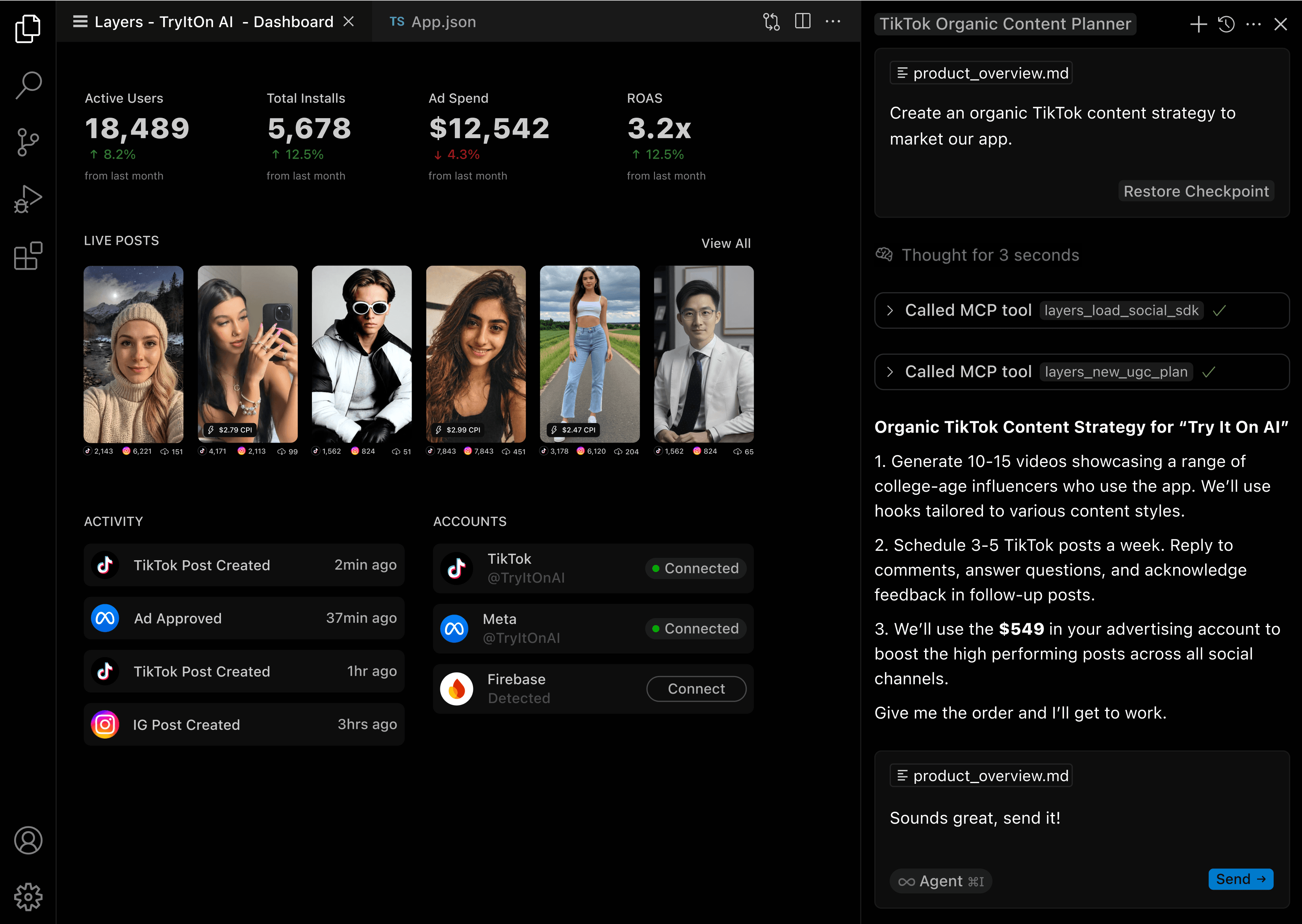Open live post of man in suit
Image resolution: width=1302 pixels, height=924 pixels.
tap(704, 354)
